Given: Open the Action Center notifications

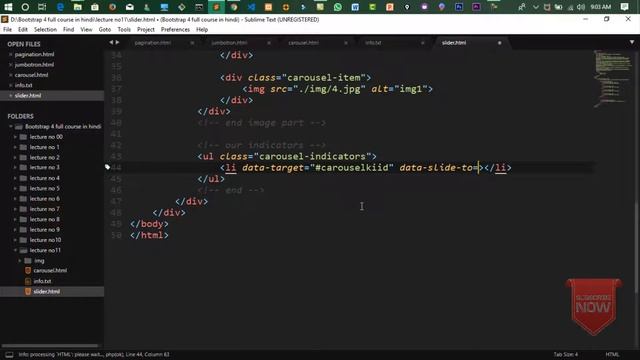Looking at the screenshot, I should 624,7.
